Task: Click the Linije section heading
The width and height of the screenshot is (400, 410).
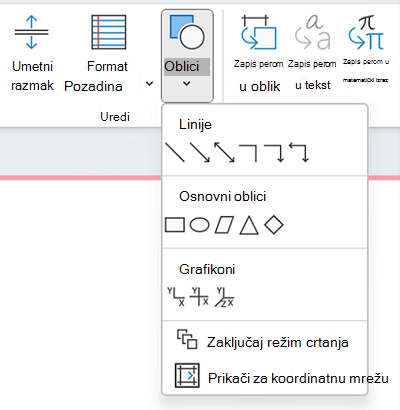Action: [x=195, y=125]
